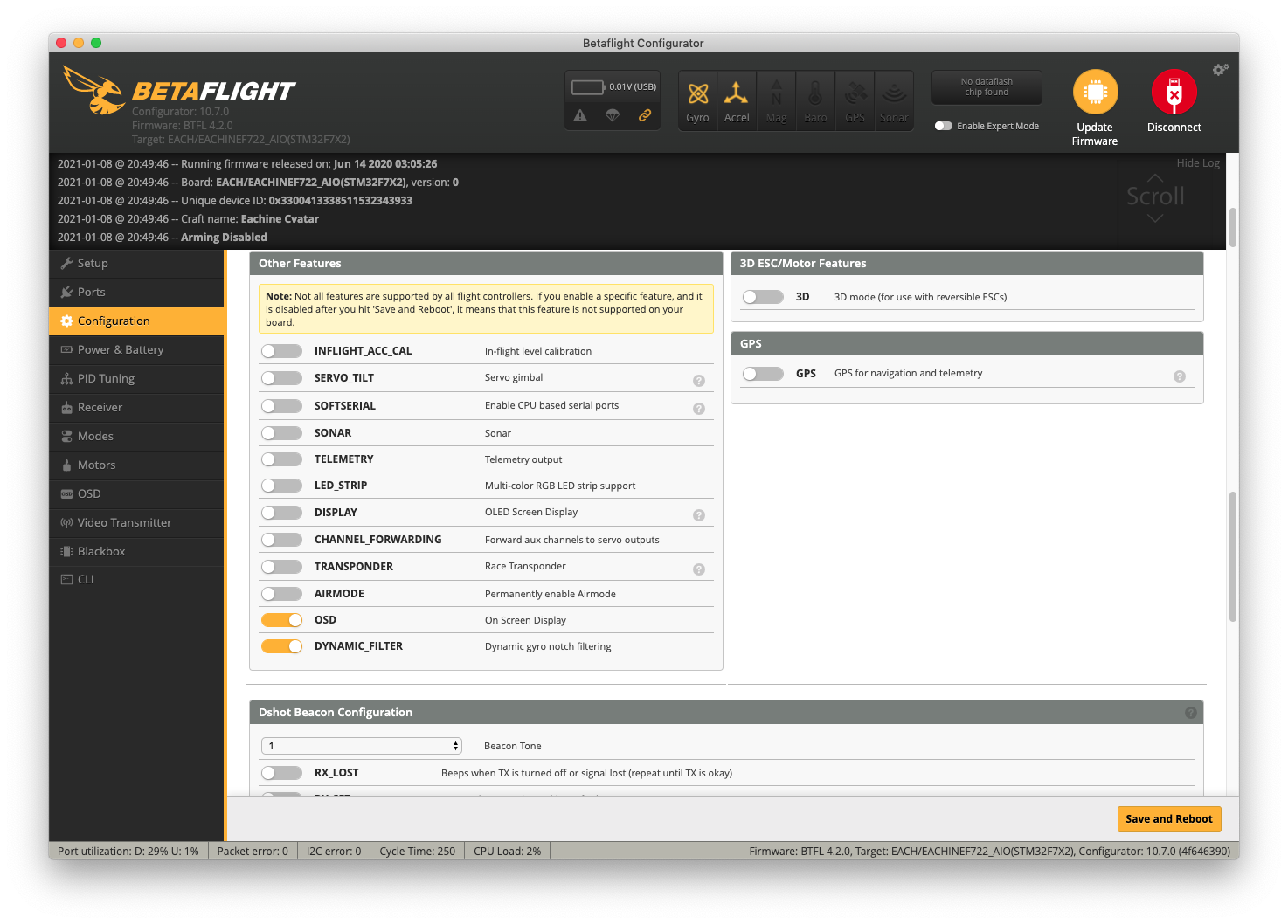Screen dimensions: 1288x924
Task: Toggle permanent AIRMODE on
Action: [x=281, y=594]
